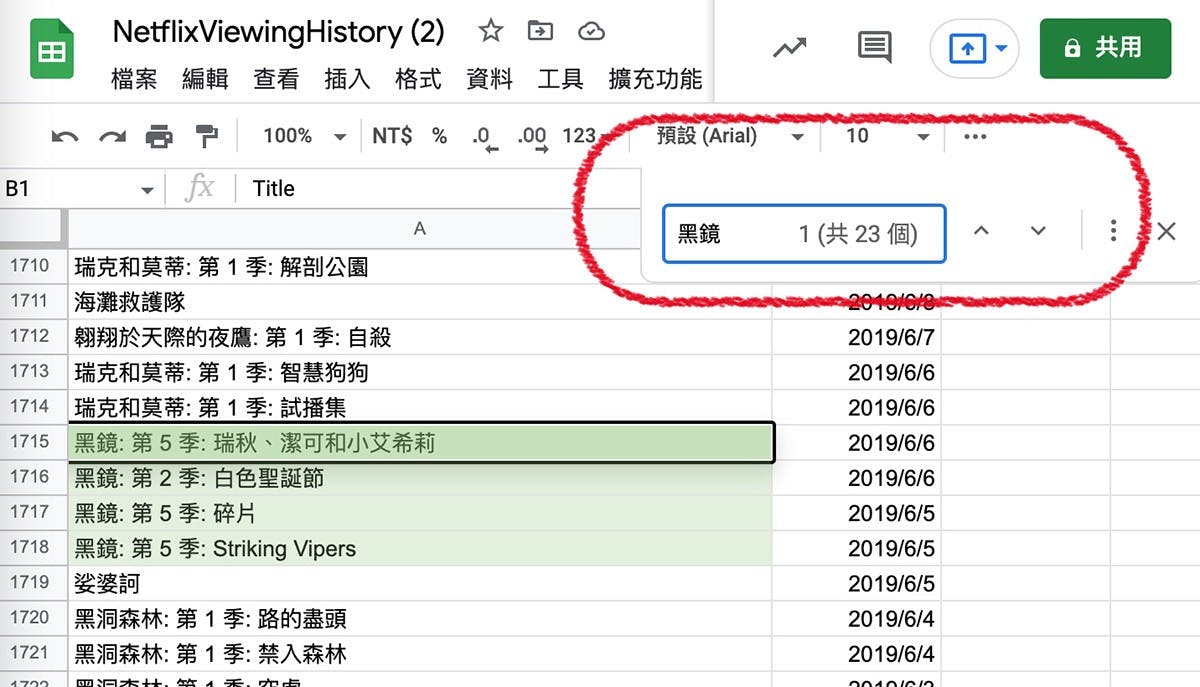Go to next search match

coord(1038,231)
